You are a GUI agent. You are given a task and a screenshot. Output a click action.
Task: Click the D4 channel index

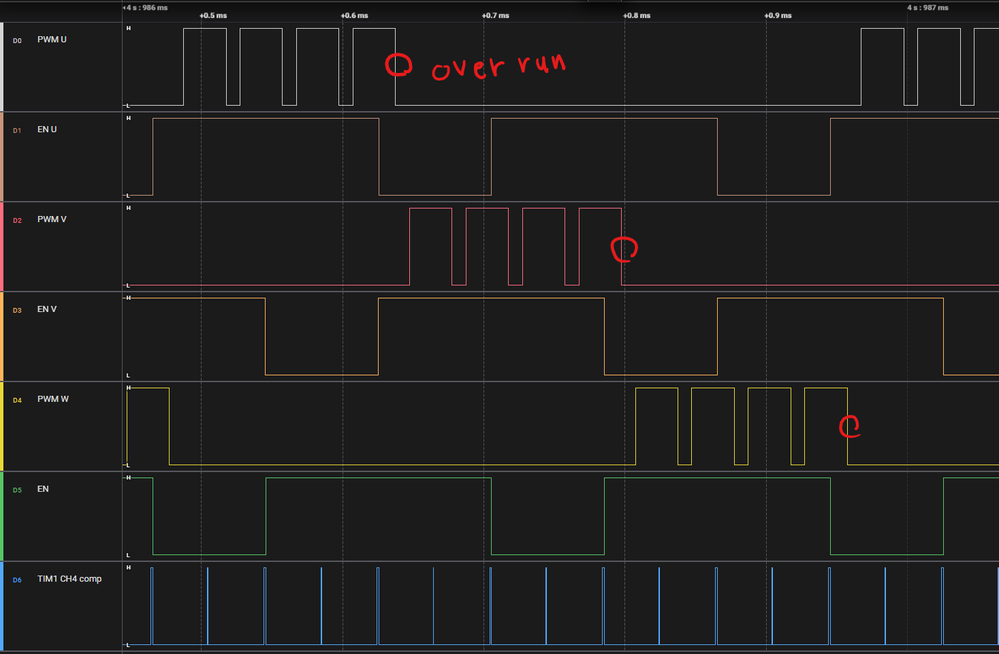17,400
